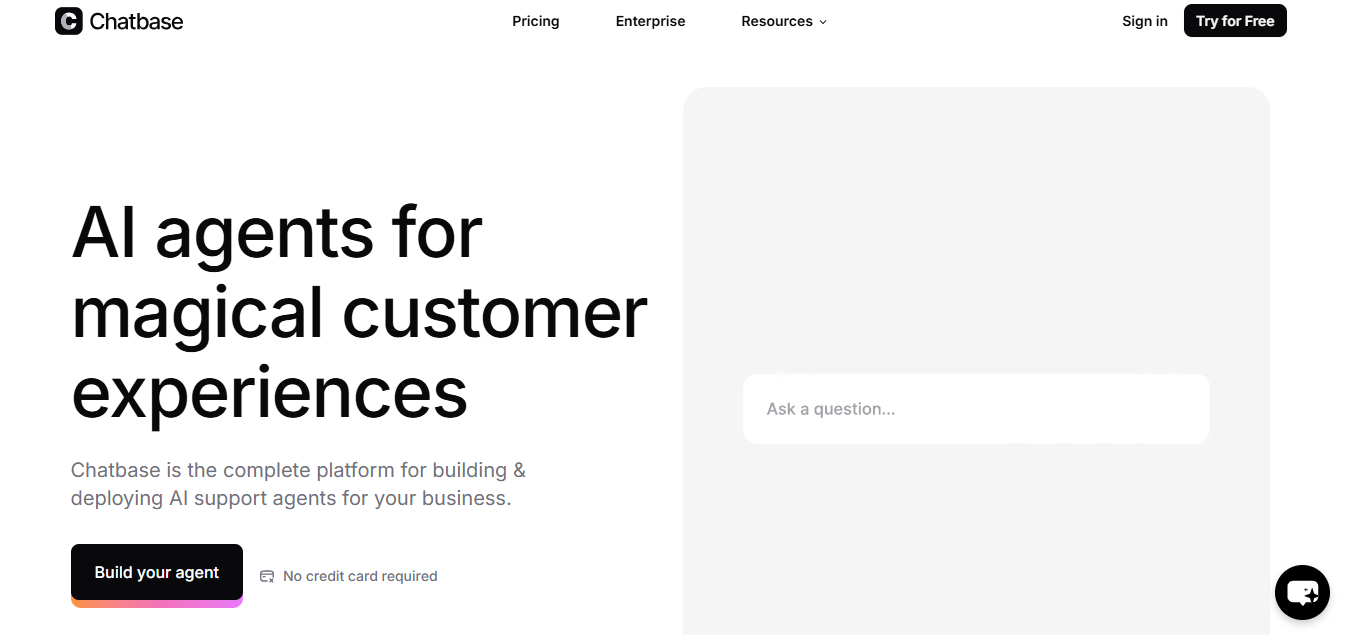Screen dimensions: 1346x635
Task: Click the gradient strip under Build your agent
Action: pyautogui.click(x=157, y=603)
